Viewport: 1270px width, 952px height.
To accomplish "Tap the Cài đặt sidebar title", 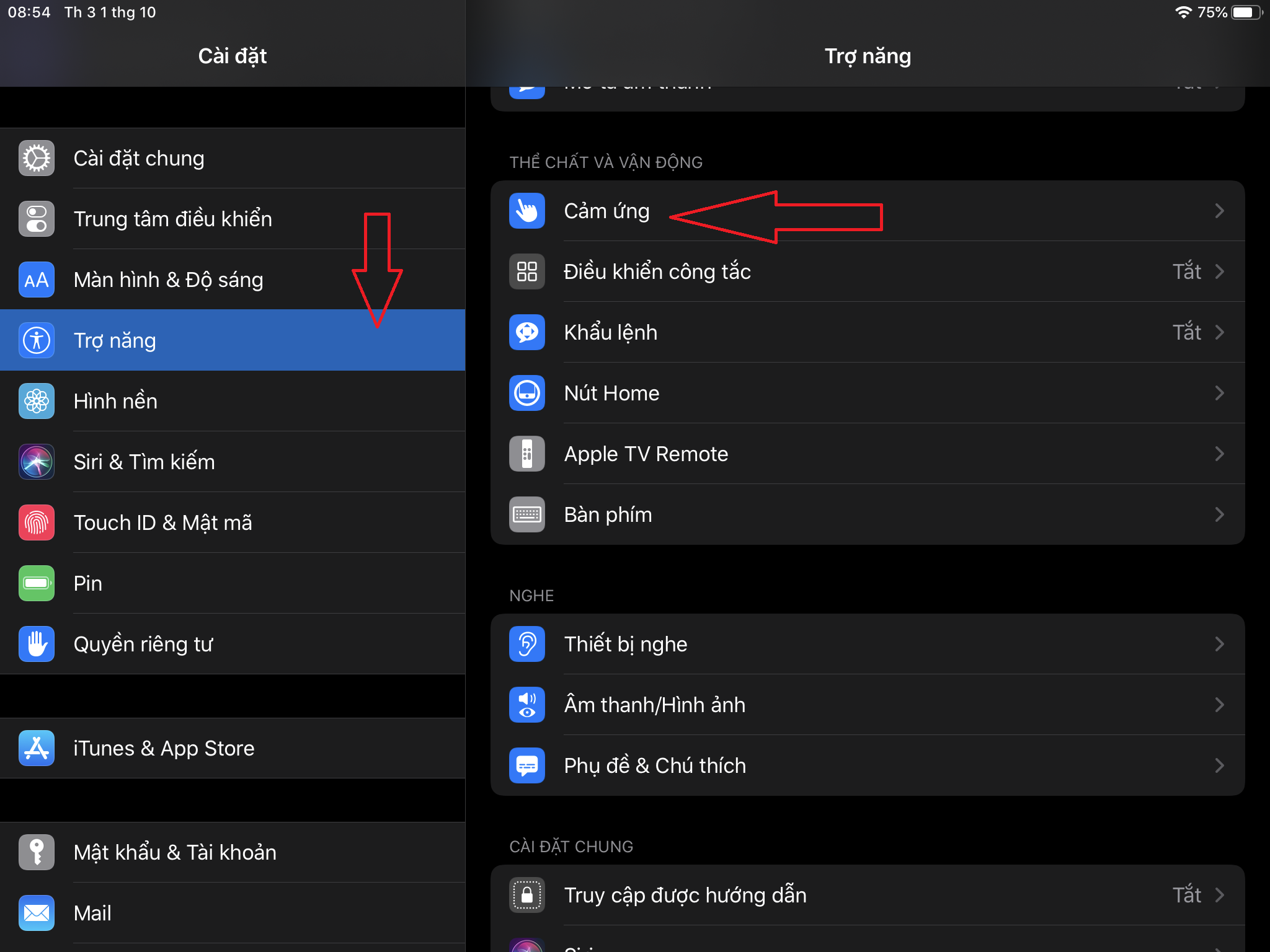I will 233,56.
